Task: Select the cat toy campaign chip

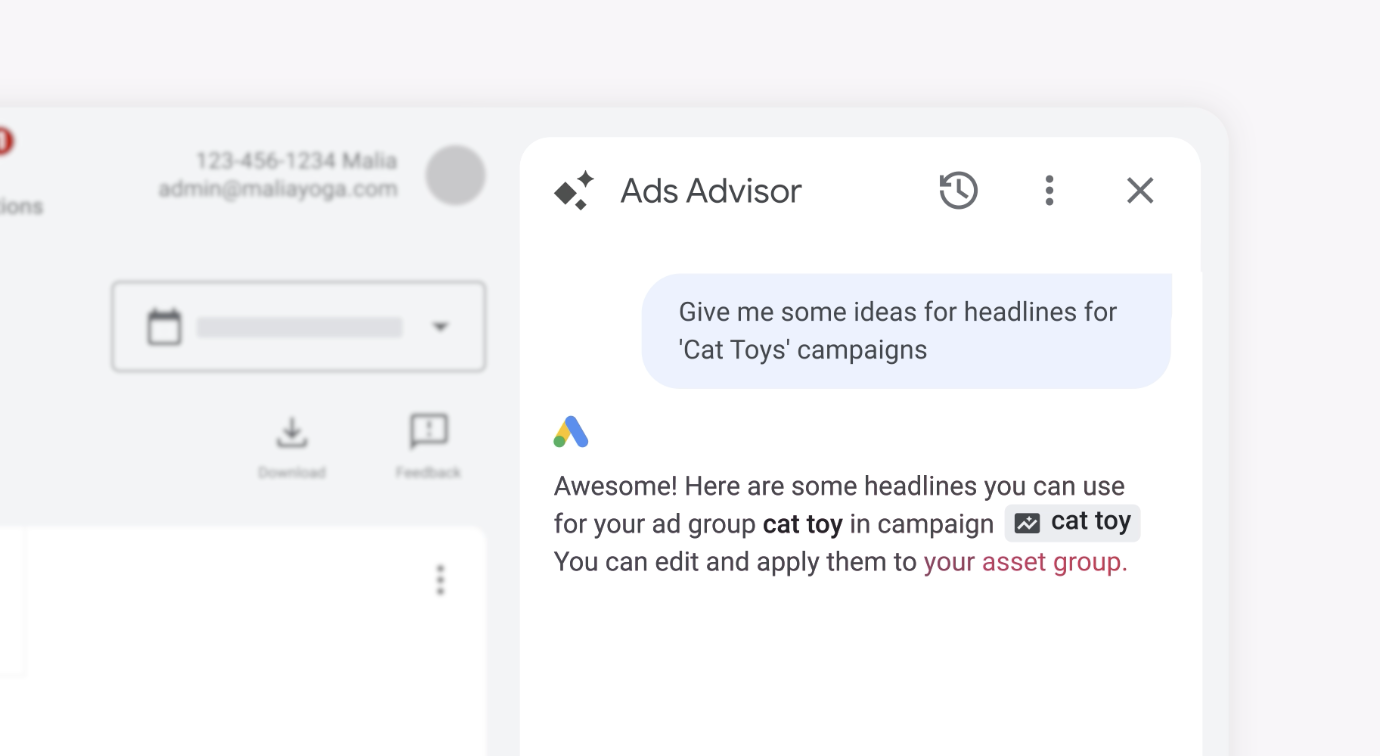Action: 1072,521
